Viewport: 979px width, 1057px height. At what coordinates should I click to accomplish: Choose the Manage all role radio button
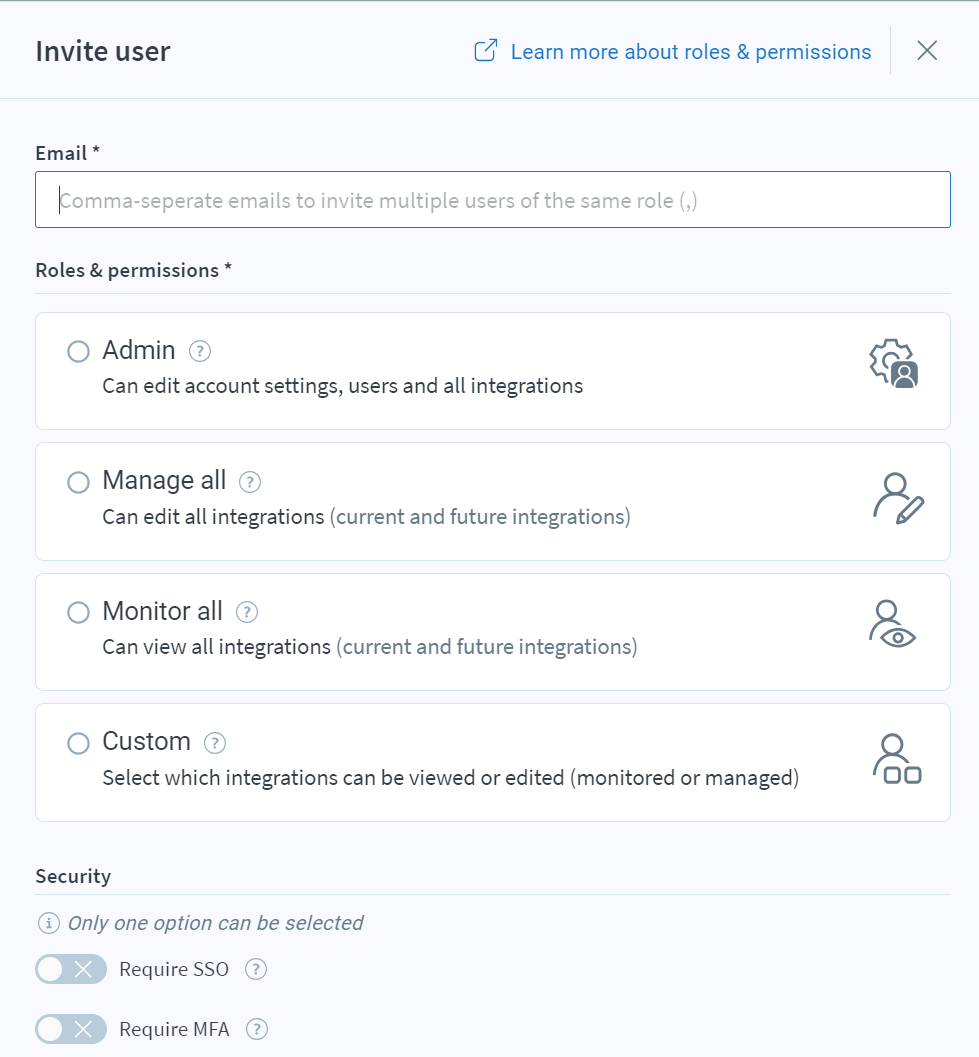click(x=78, y=482)
